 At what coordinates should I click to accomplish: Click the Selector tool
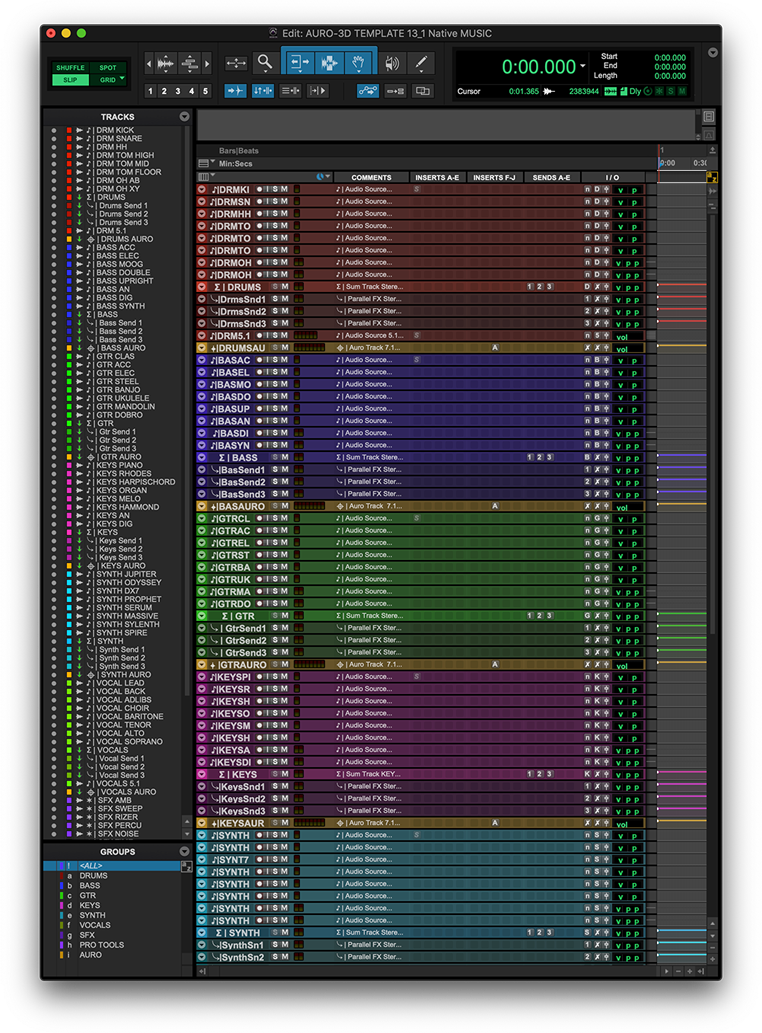click(x=329, y=63)
